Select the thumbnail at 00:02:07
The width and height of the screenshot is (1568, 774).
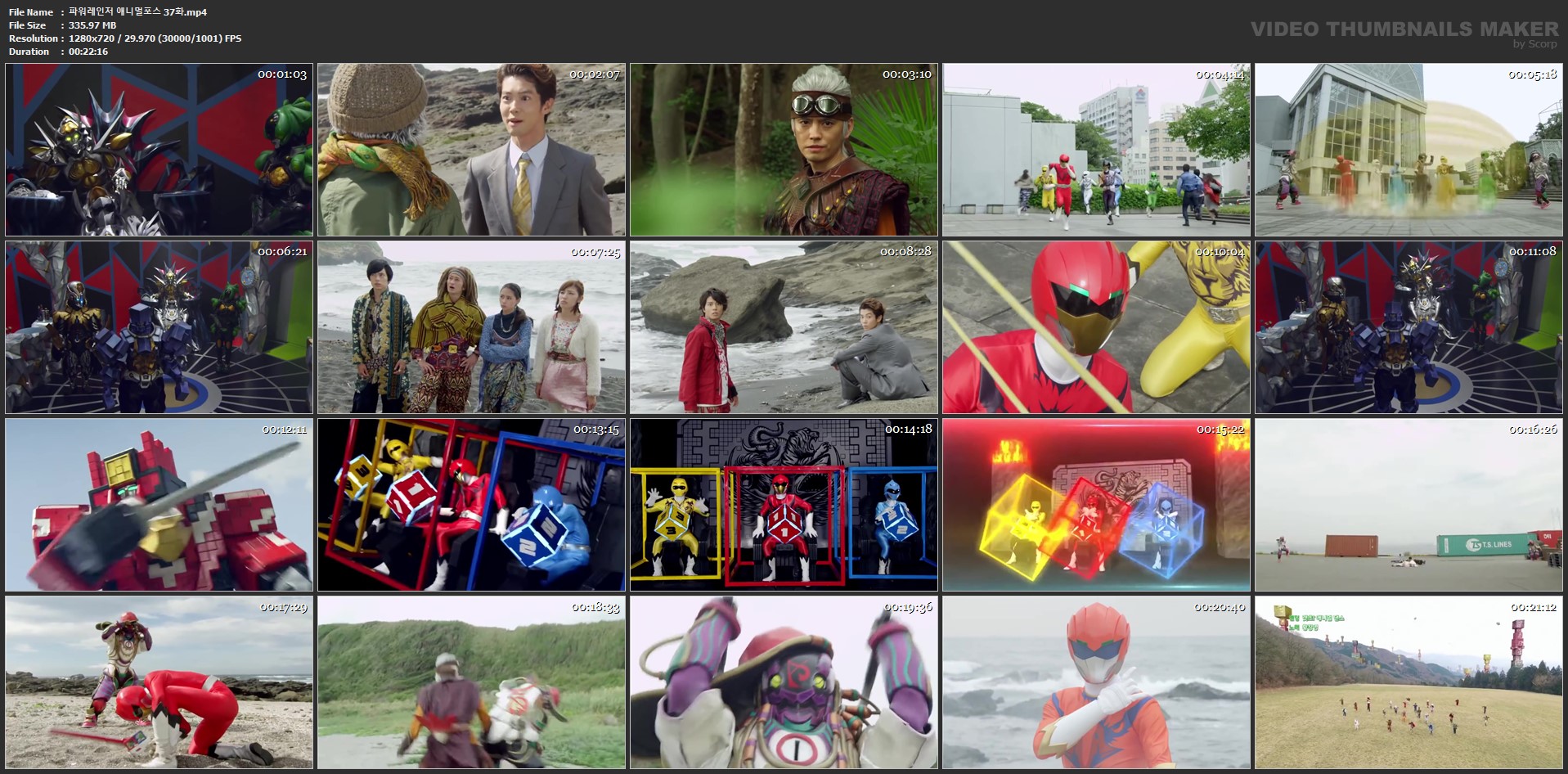(471, 150)
